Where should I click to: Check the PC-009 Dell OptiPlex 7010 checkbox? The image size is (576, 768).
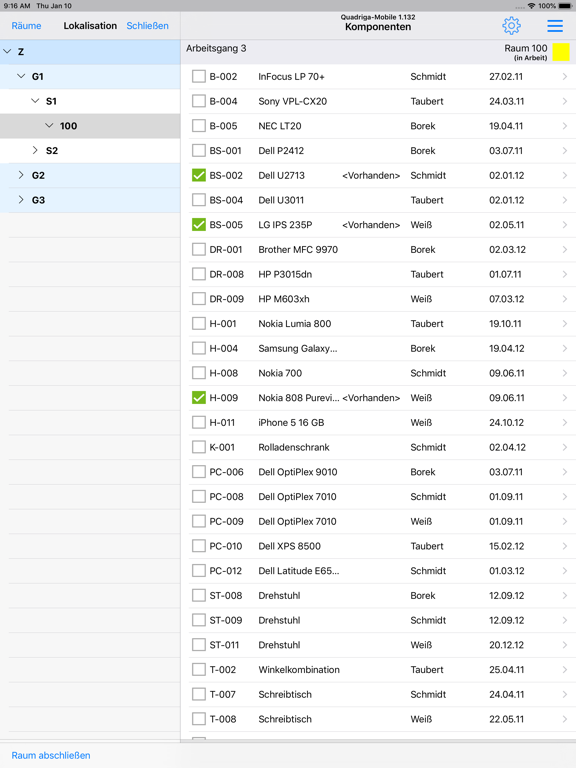coord(198,521)
